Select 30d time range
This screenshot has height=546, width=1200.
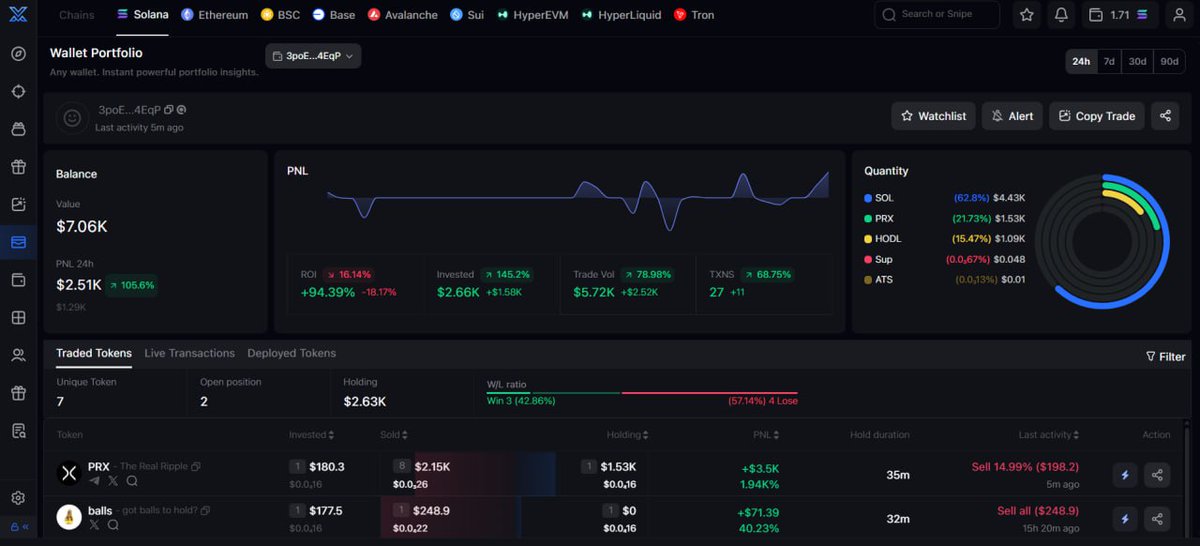[x=1138, y=61]
